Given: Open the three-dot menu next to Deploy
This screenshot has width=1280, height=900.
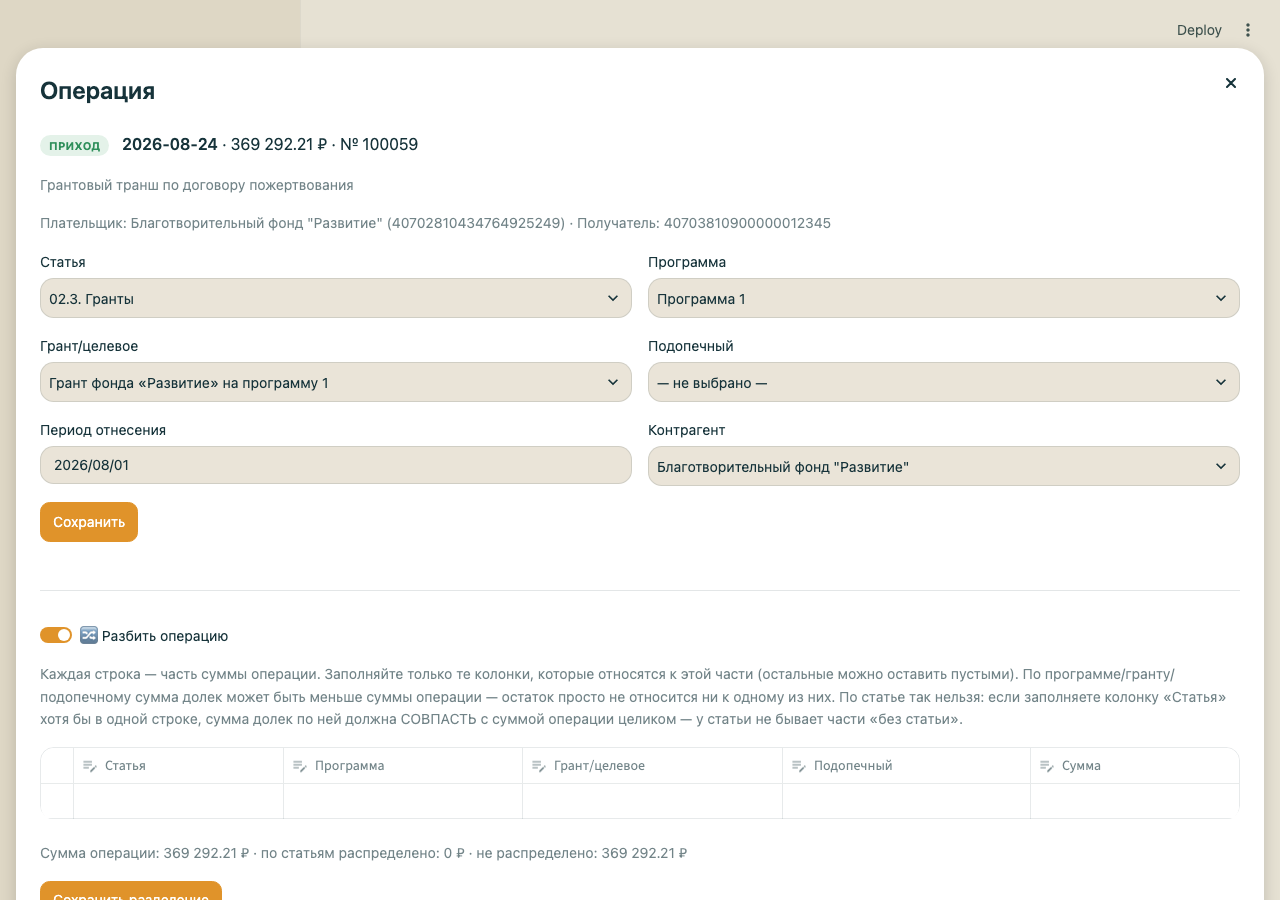Looking at the screenshot, I should (1248, 30).
